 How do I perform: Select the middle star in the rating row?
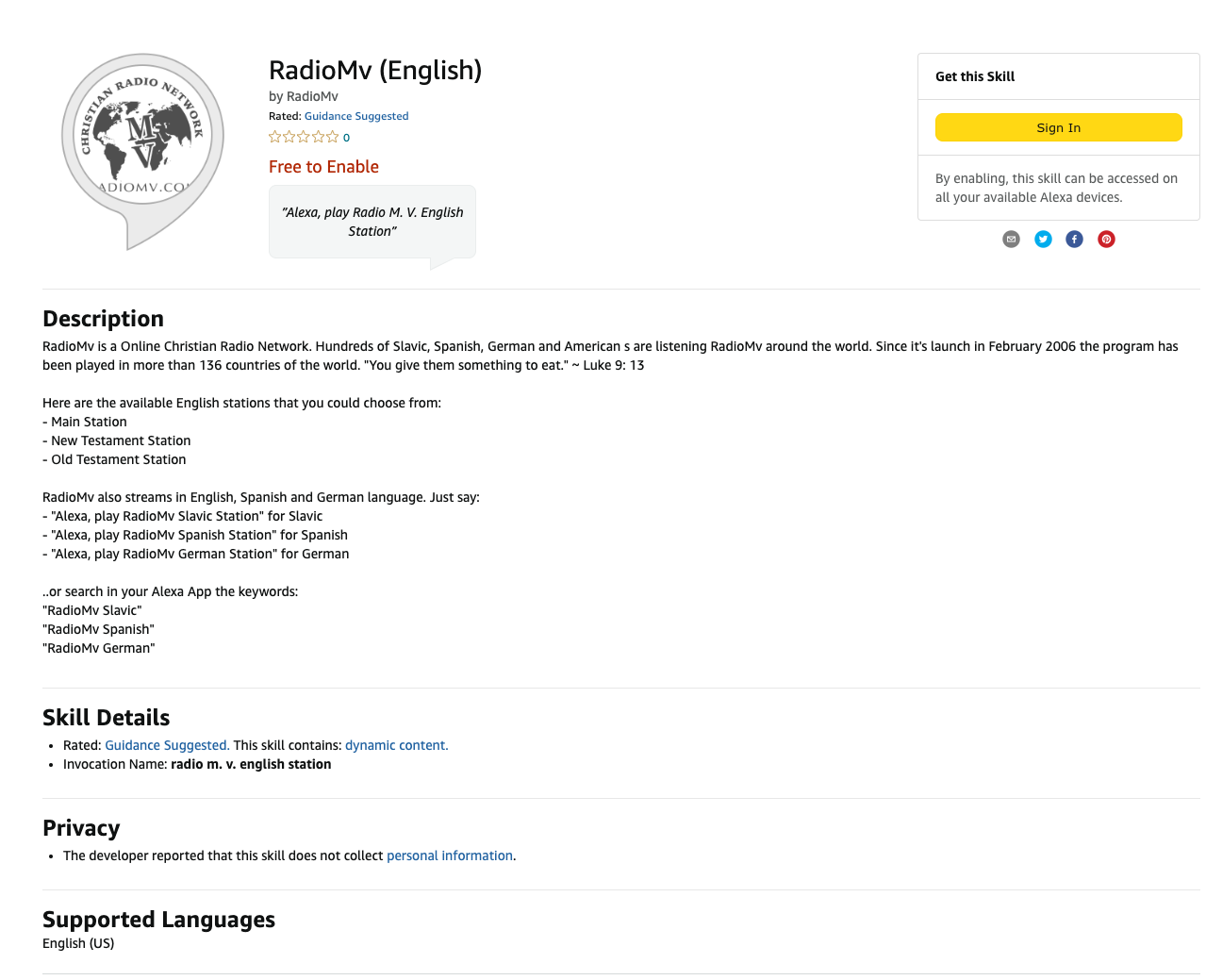302,136
